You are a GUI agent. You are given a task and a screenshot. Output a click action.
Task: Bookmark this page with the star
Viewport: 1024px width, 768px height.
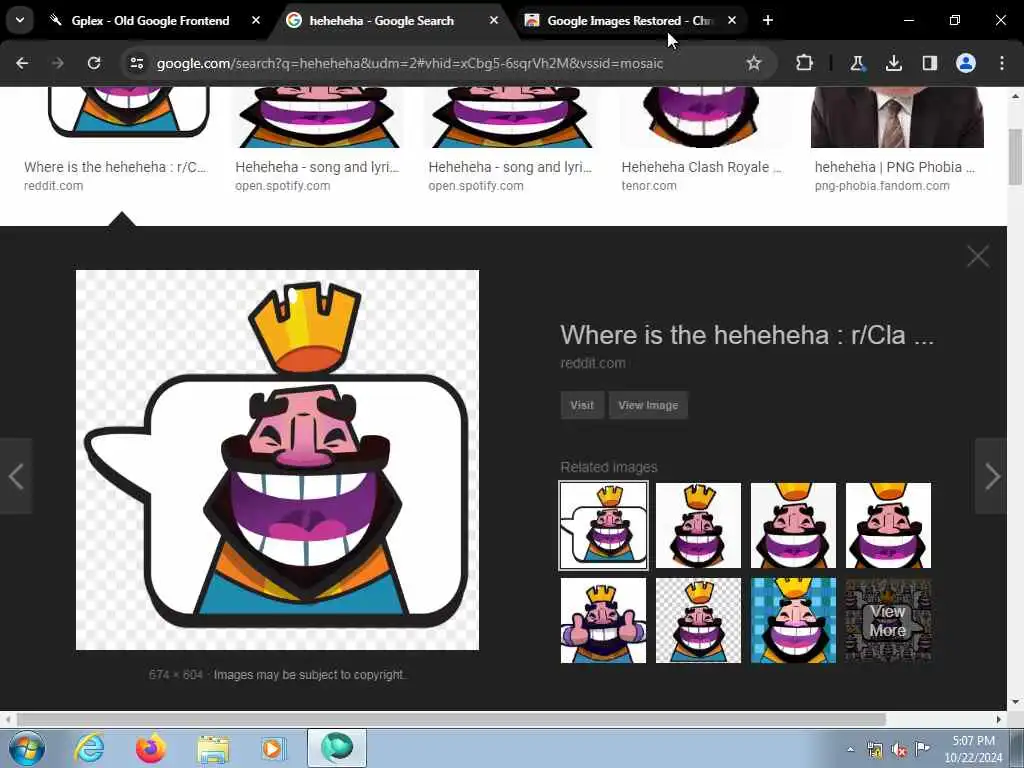pyautogui.click(x=754, y=63)
